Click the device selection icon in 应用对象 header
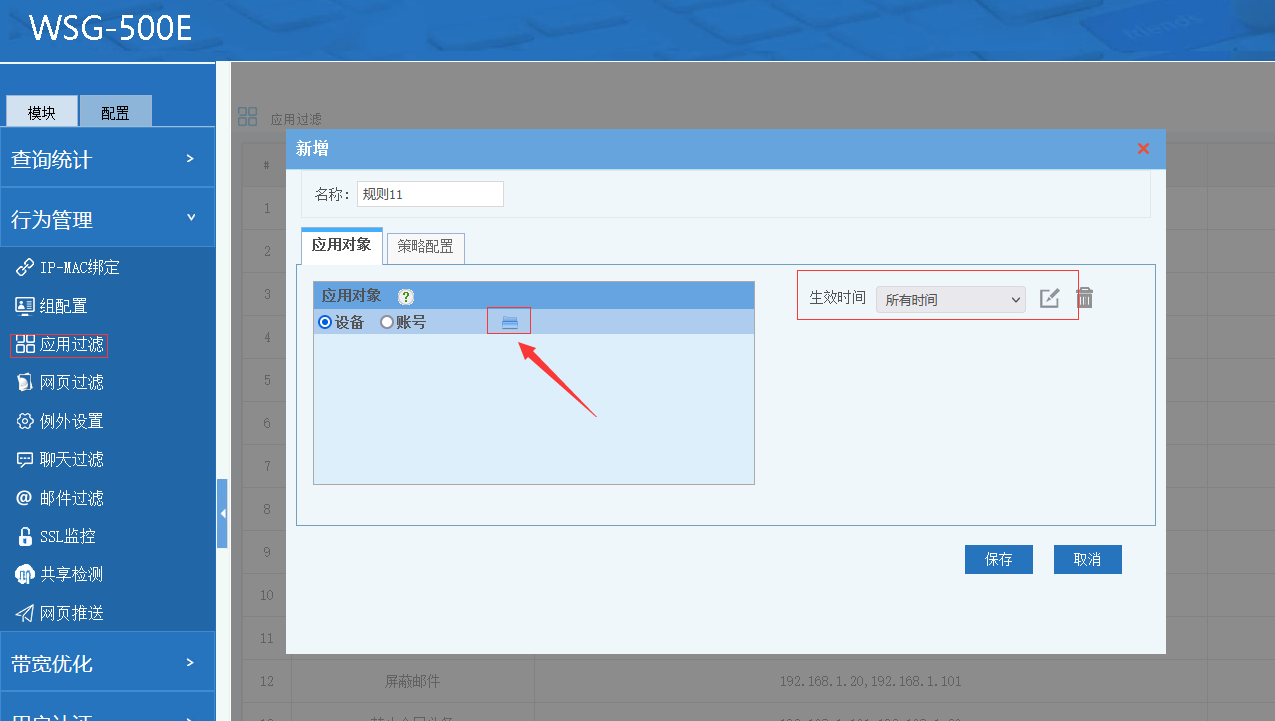Viewport: 1275px width, 721px height. pos(509,322)
